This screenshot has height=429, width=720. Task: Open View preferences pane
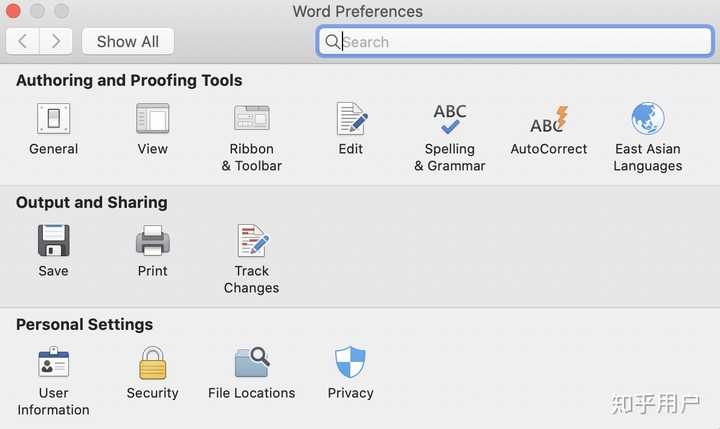coord(153,120)
